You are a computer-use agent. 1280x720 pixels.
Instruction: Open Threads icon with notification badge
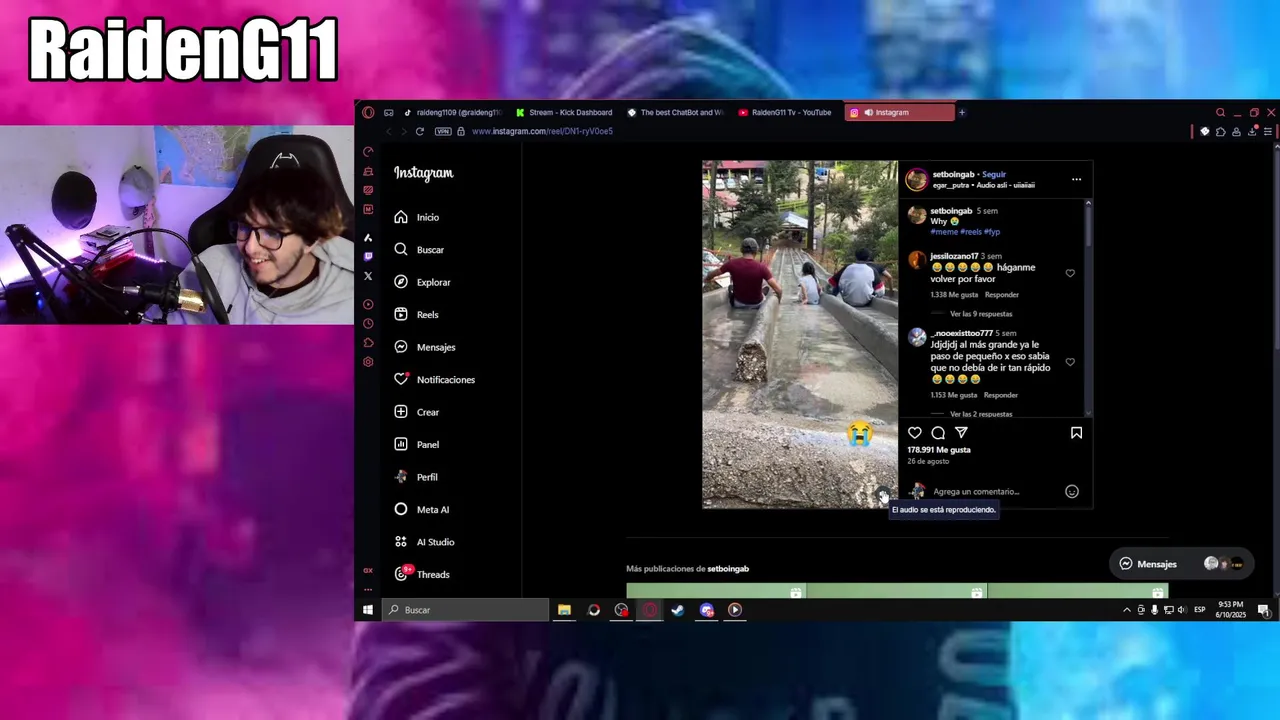tap(401, 574)
